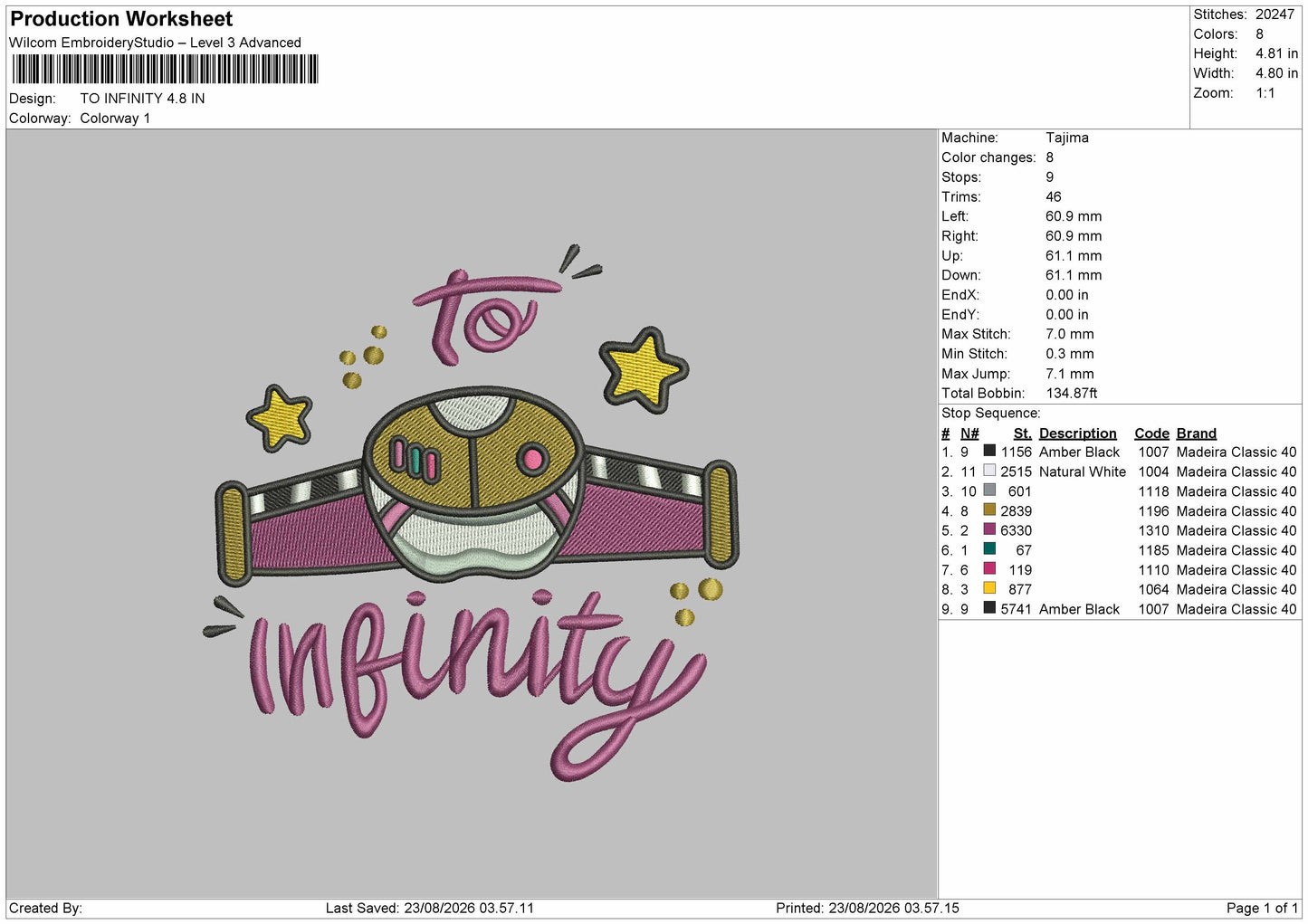Click the teal swatch for code 1185
1308x924 pixels.
tap(989, 549)
